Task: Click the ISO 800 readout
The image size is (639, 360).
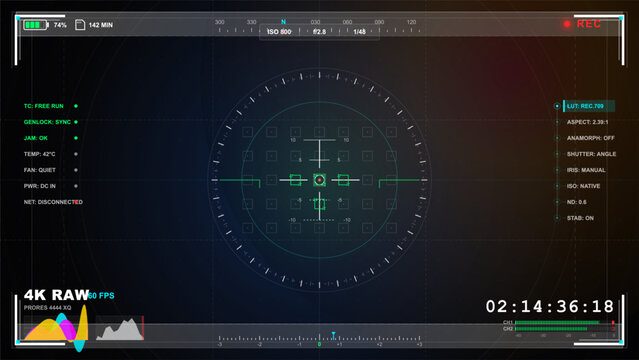Action: [x=279, y=31]
